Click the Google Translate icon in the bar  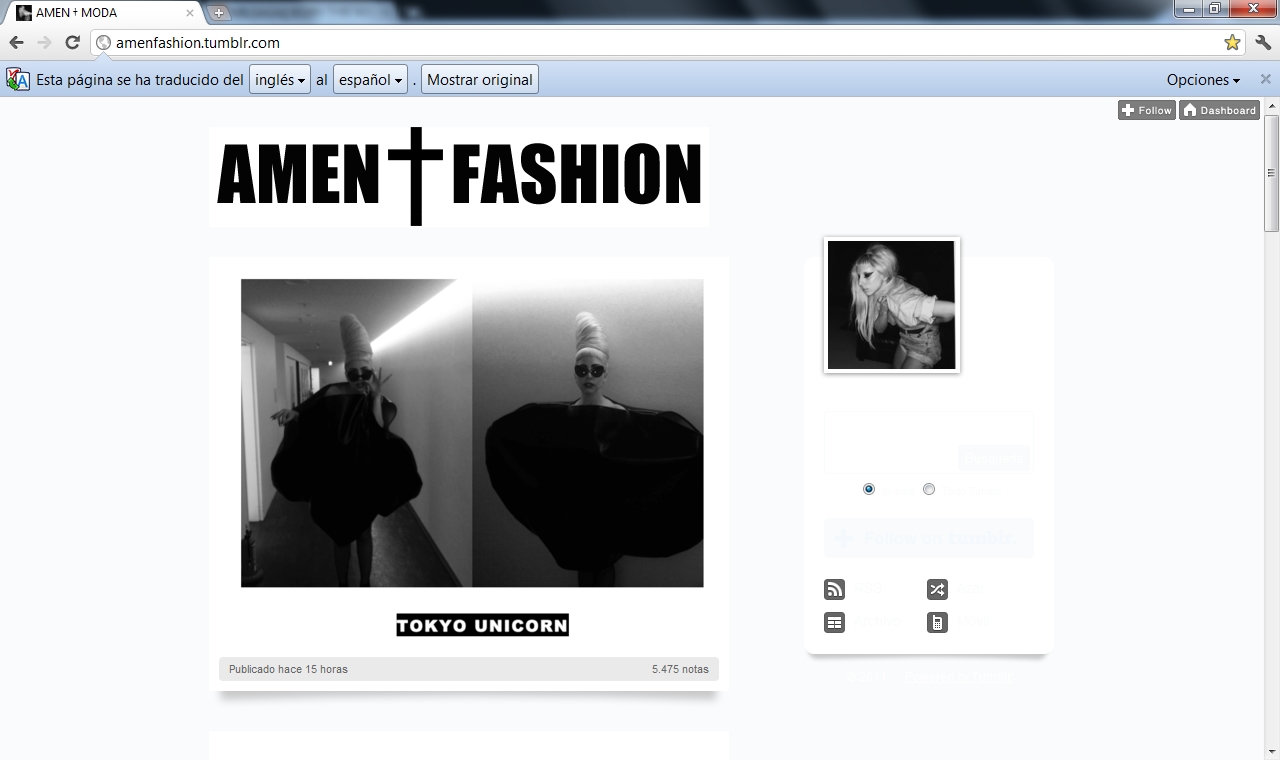18,79
